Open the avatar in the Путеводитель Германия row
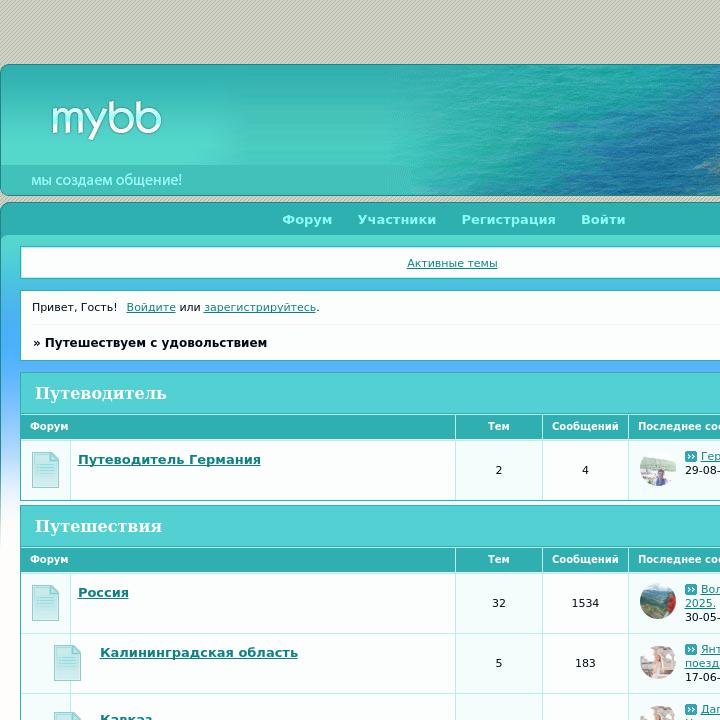This screenshot has width=720, height=720. [657, 470]
